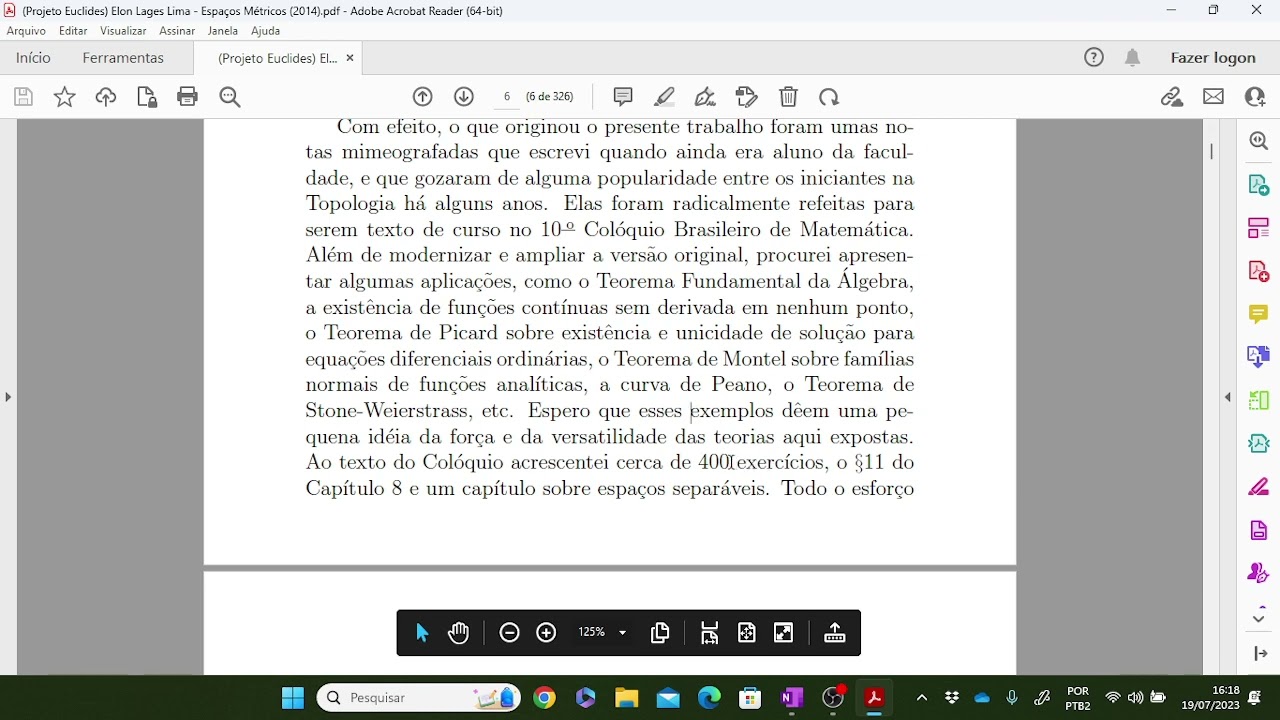The height and width of the screenshot is (720, 1280).
Task: Open the Janela menu
Action: click(x=222, y=31)
